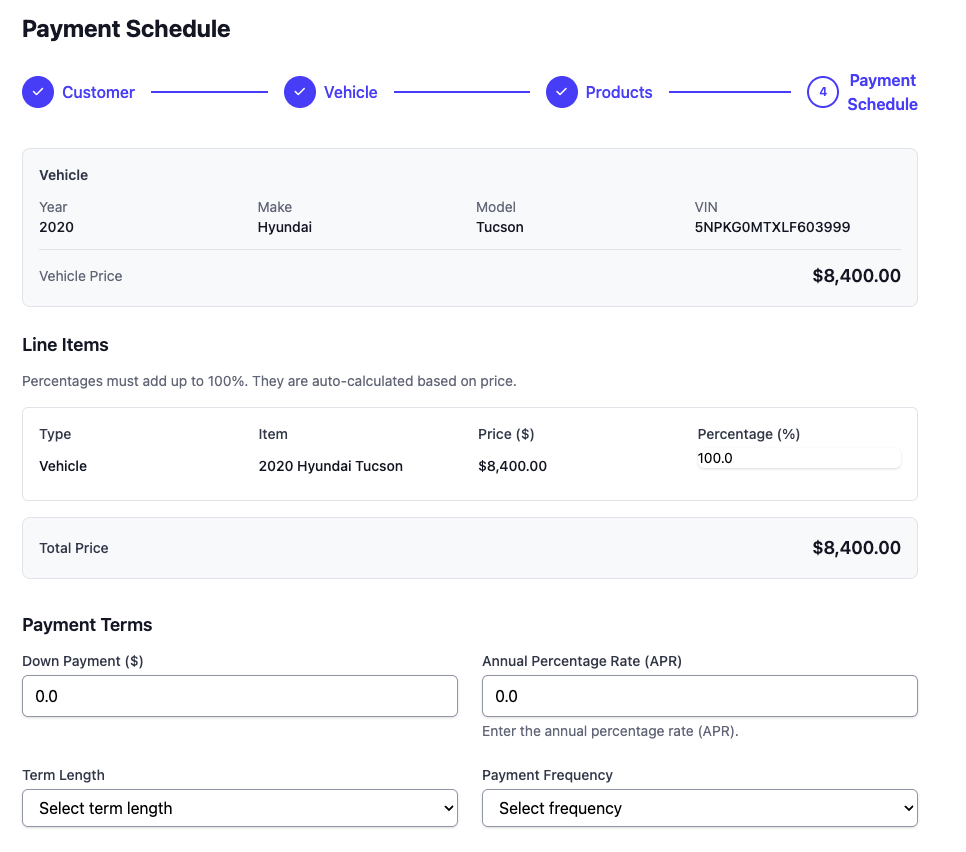The width and height of the screenshot is (966, 852).
Task: Select the Percentage field showing 100.0
Action: point(798,458)
